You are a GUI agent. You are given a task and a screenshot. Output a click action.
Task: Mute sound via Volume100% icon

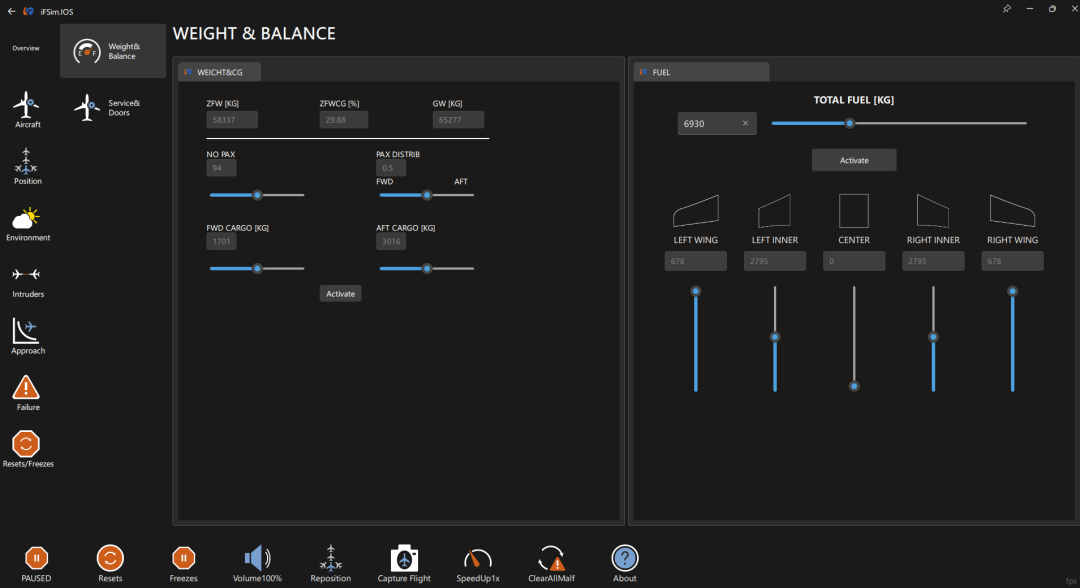click(257, 560)
